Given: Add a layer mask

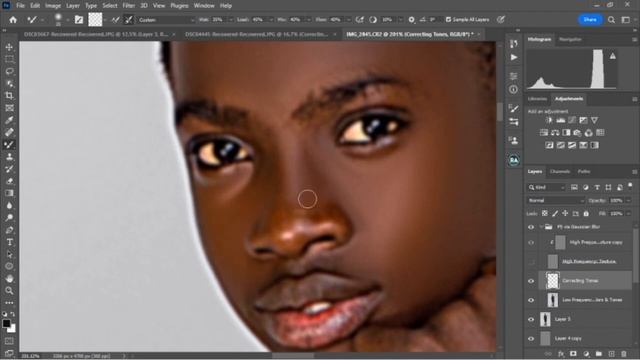Looking at the screenshot, I should click(x=573, y=354).
